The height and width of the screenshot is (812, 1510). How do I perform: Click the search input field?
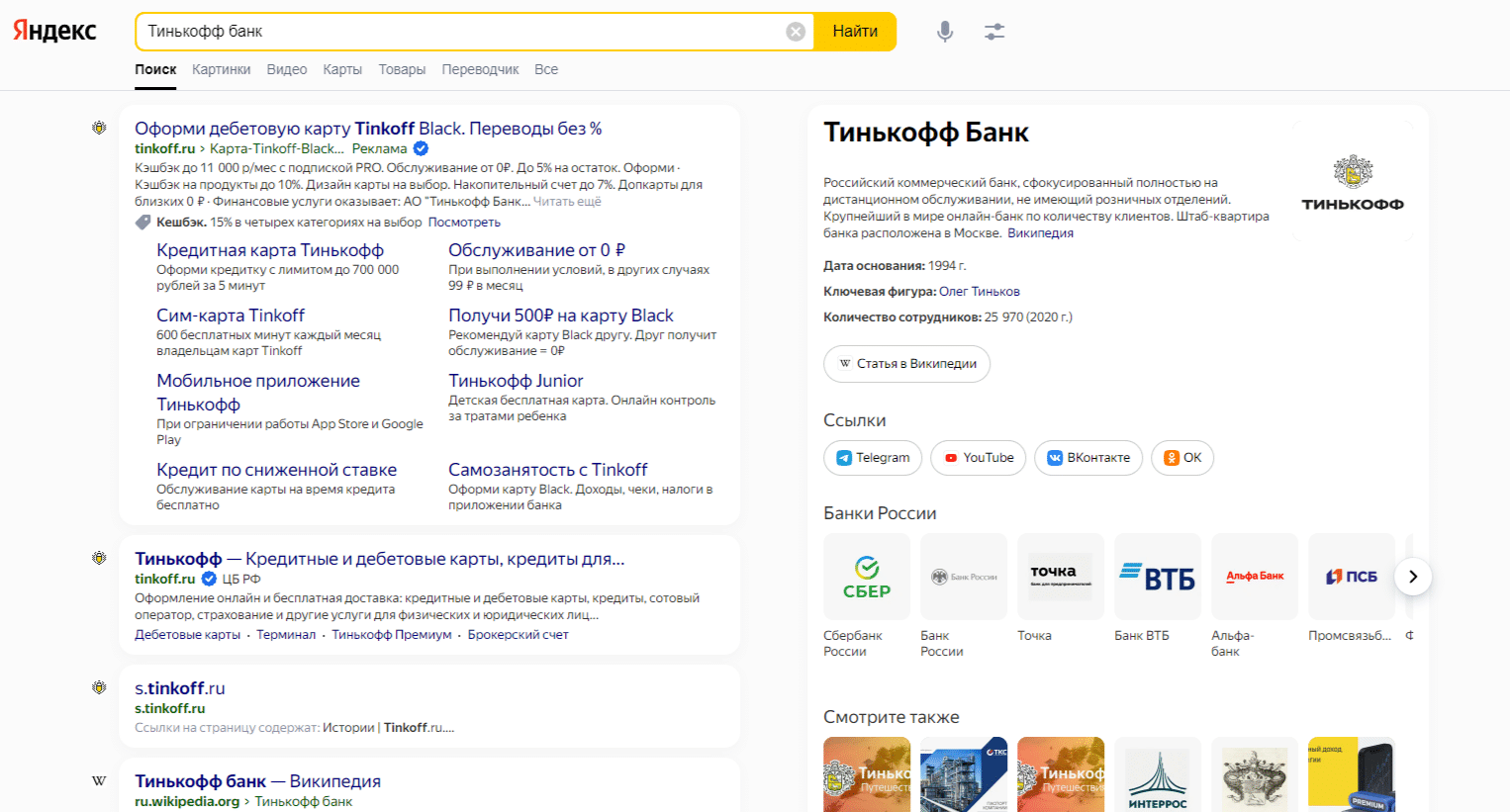465,32
